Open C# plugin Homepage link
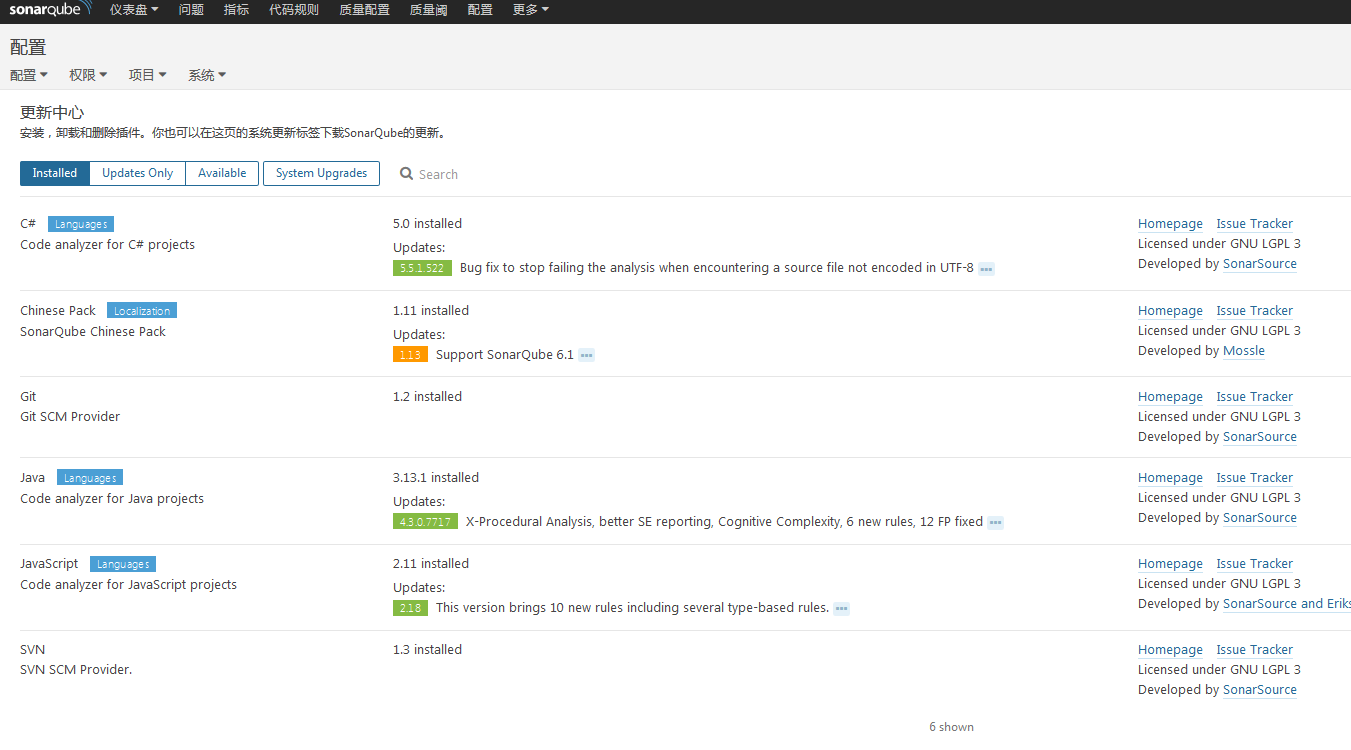 pyautogui.click(x=1170, y=224)
